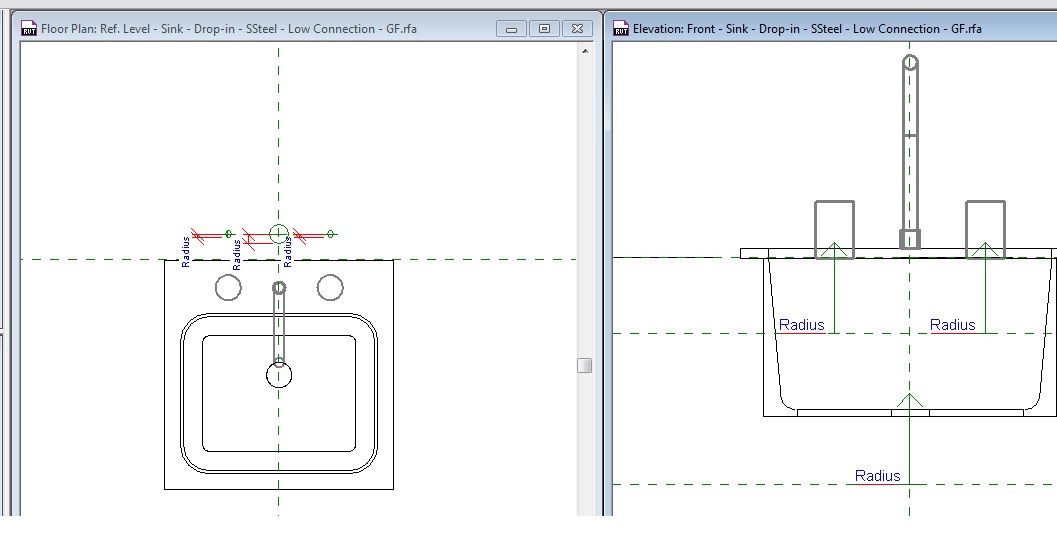Close the Floor Plan view window
Viewport: 1057px width, 540px height.
pyautogui.click(x=577, y=29)
